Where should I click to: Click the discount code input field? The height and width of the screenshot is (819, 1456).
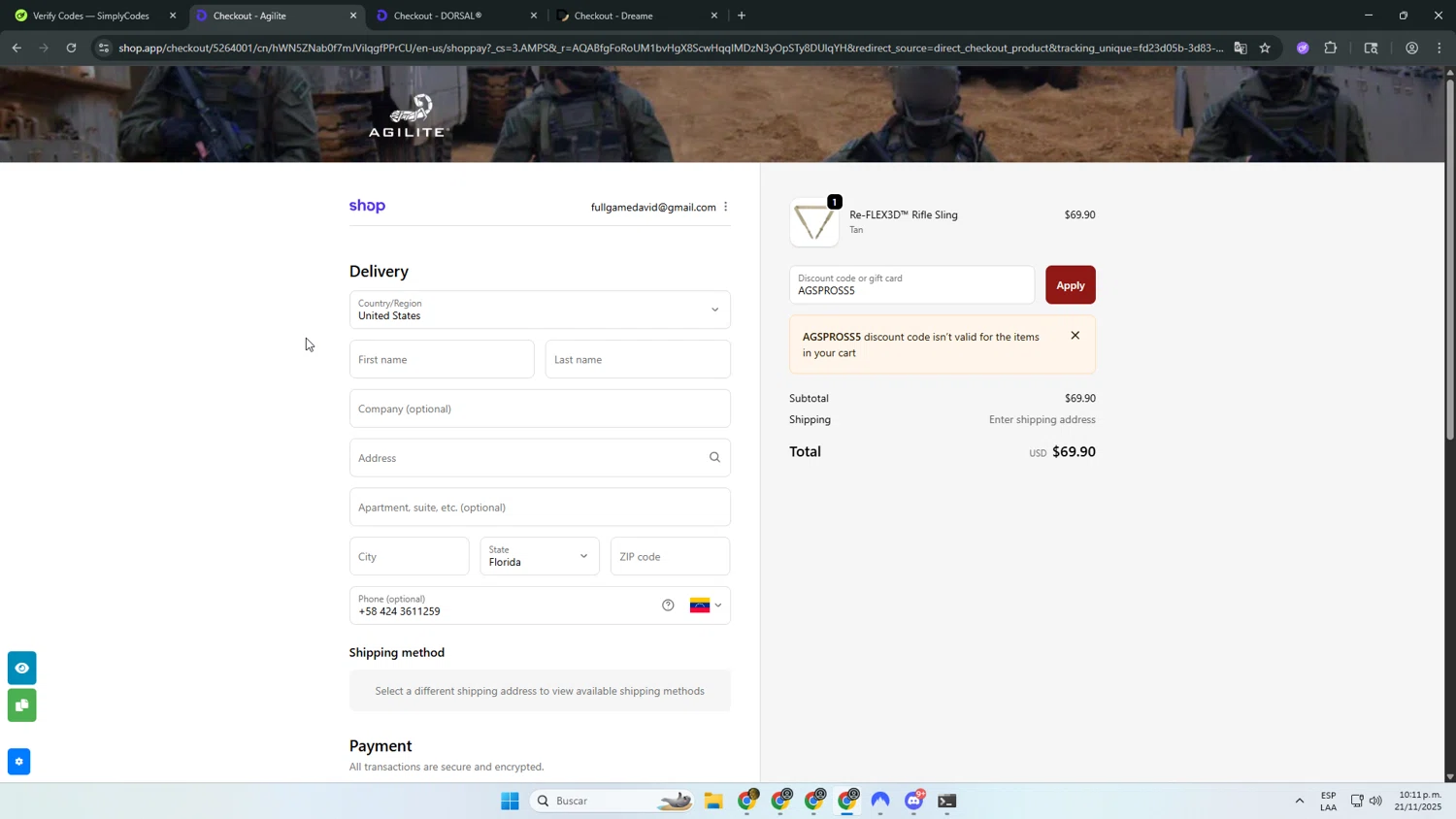[x=911, y=285]
